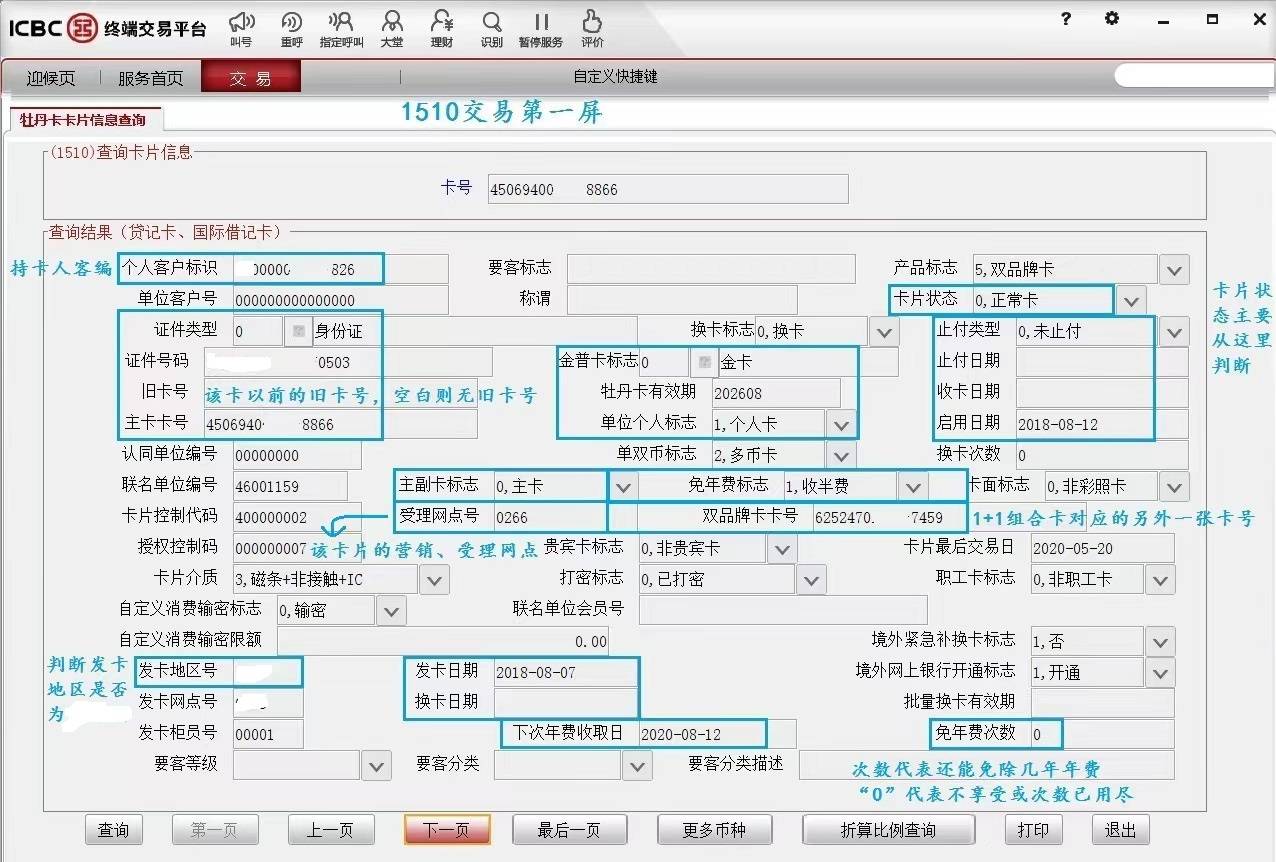Select the 牡丹卡卡片信息查询 tab
The image size is (1276, 862).
click(x=85, y=120)
